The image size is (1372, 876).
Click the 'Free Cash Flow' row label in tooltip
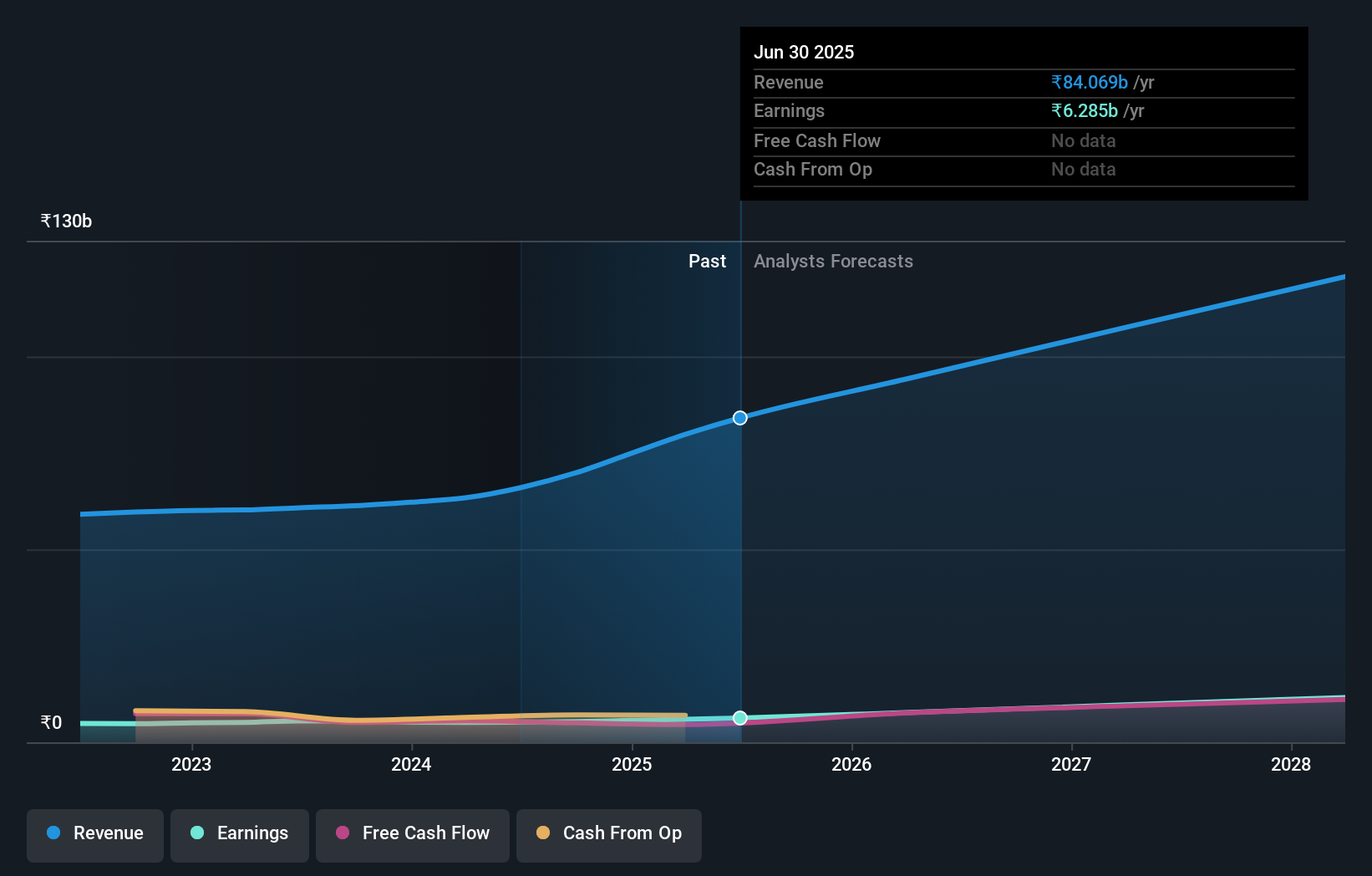tap(817, 141)
